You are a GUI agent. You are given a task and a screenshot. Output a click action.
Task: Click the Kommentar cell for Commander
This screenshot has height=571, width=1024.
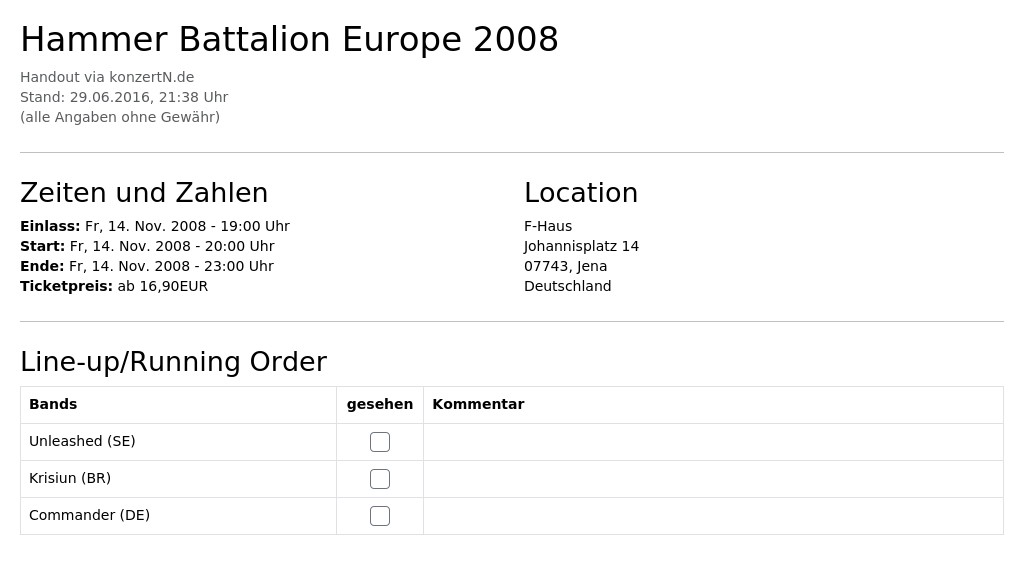click(713, 516)
